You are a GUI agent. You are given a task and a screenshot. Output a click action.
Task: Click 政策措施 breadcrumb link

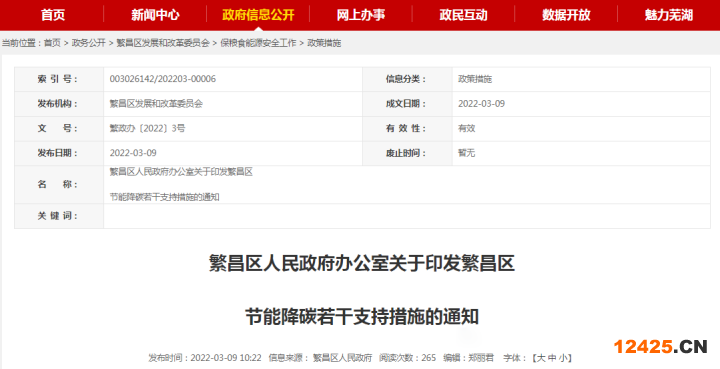(x=324, y=43)
